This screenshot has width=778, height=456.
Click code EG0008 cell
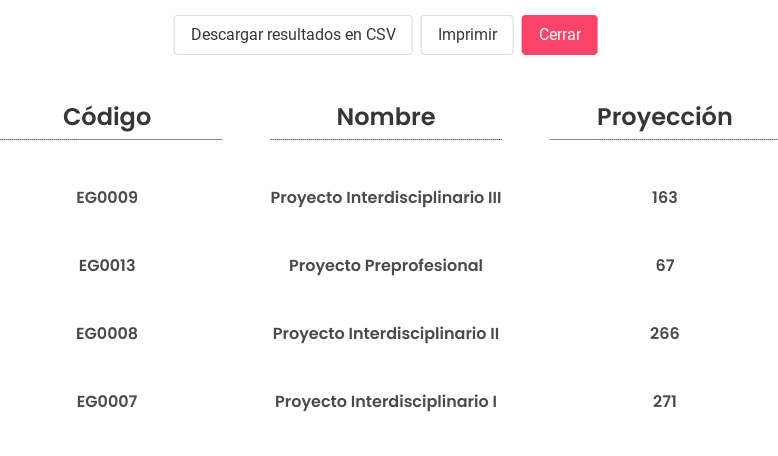click(x=107, y=333)
